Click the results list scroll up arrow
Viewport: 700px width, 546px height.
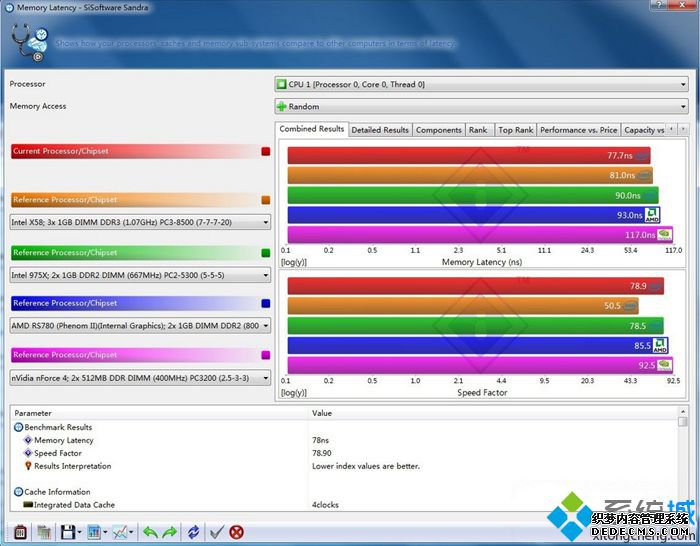[683, 411]
